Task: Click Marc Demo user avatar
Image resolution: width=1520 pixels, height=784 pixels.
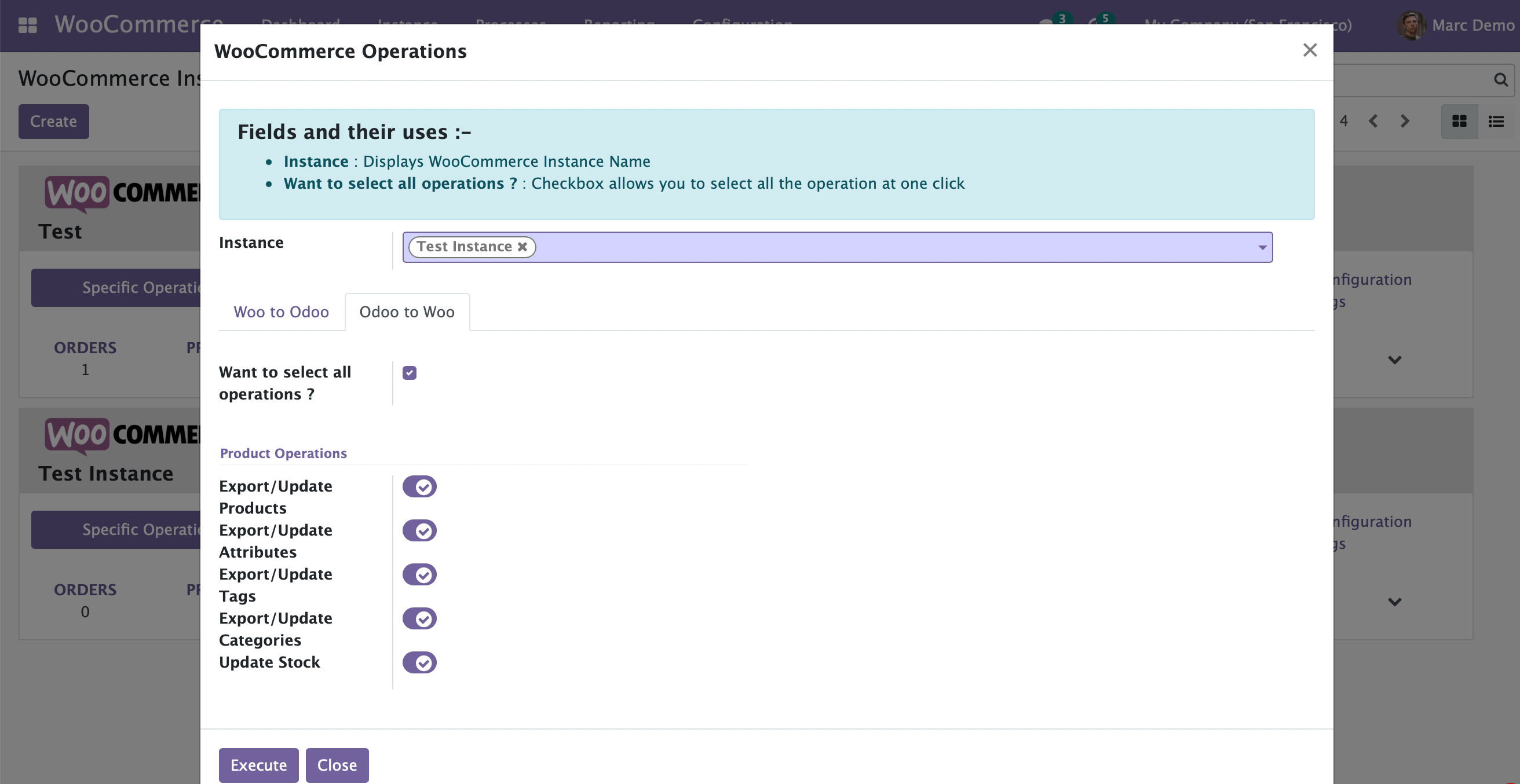Action: (1411, 25)
